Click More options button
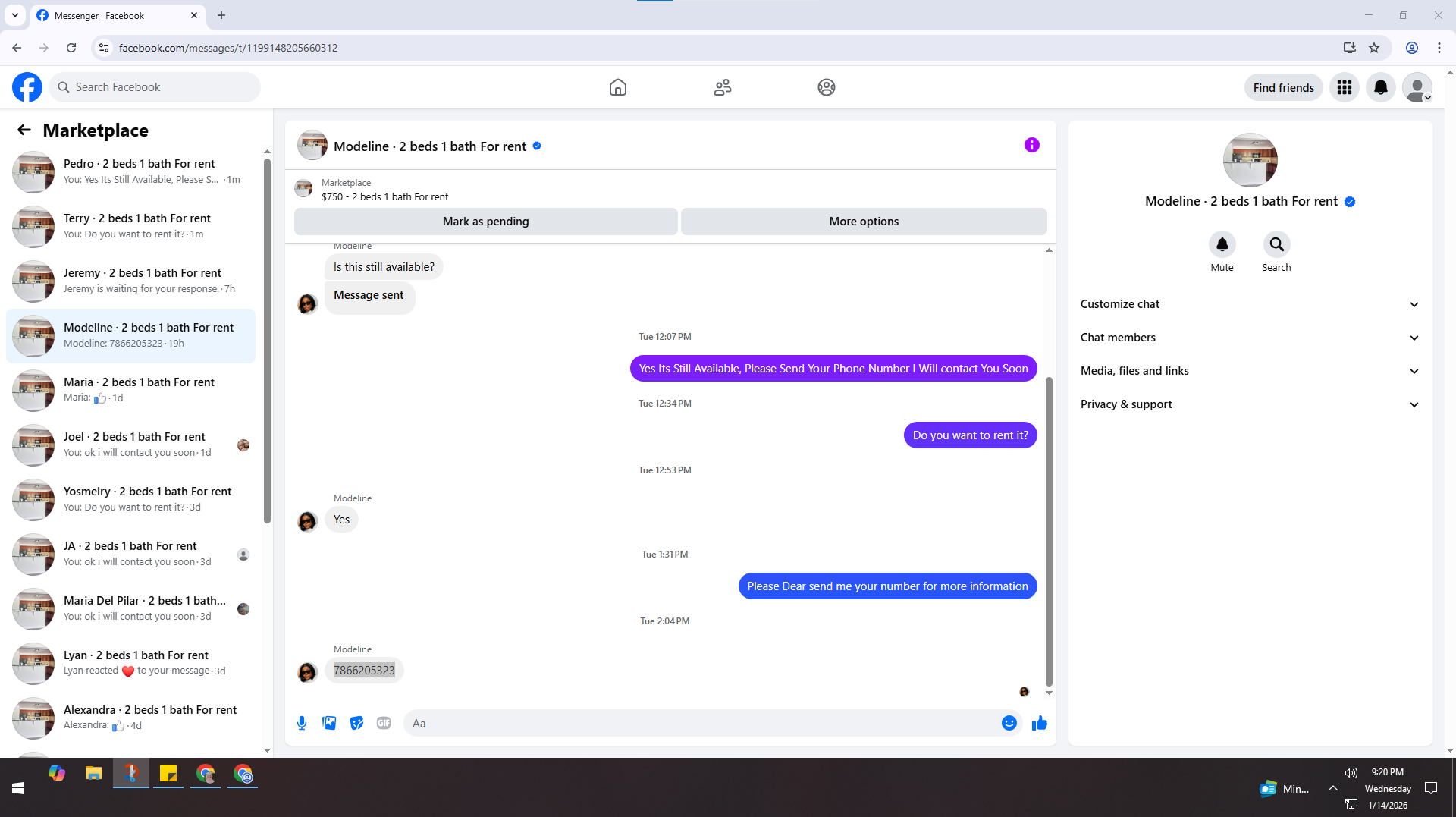The height and width of the screenshot is (817, 1456). [864, 222]
